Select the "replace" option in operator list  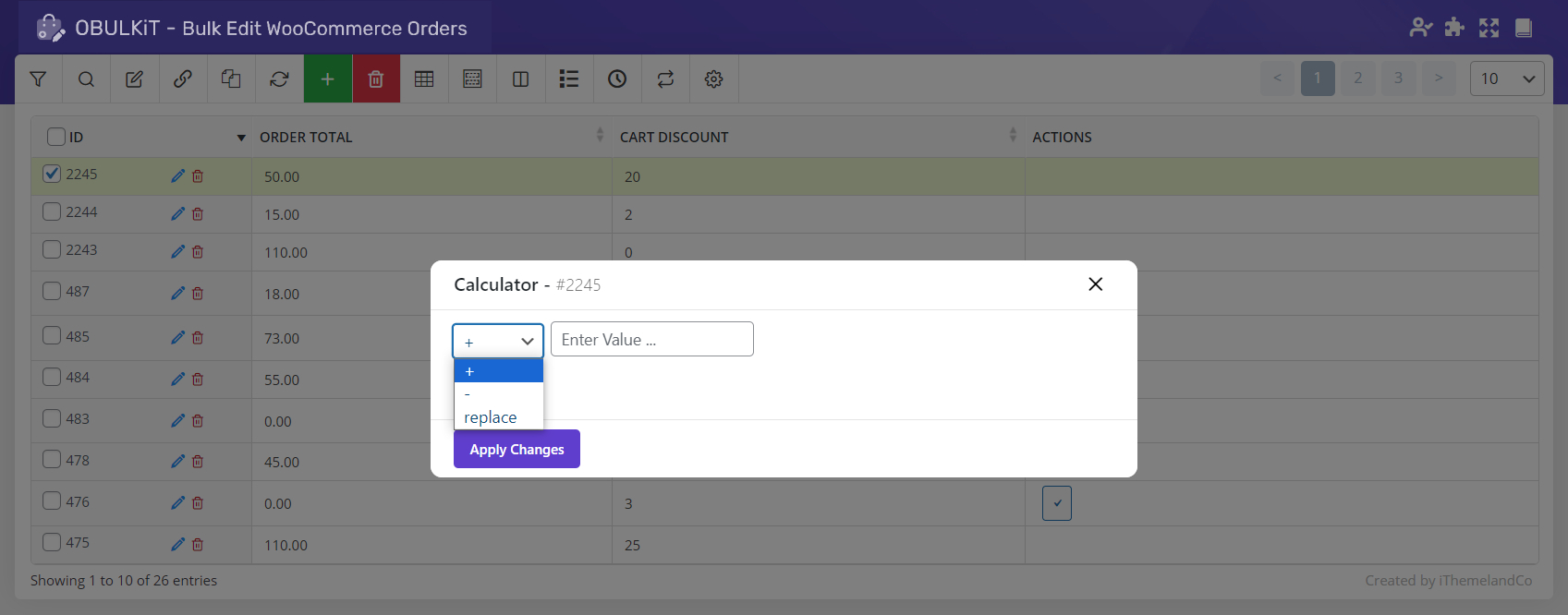point(491,417)
